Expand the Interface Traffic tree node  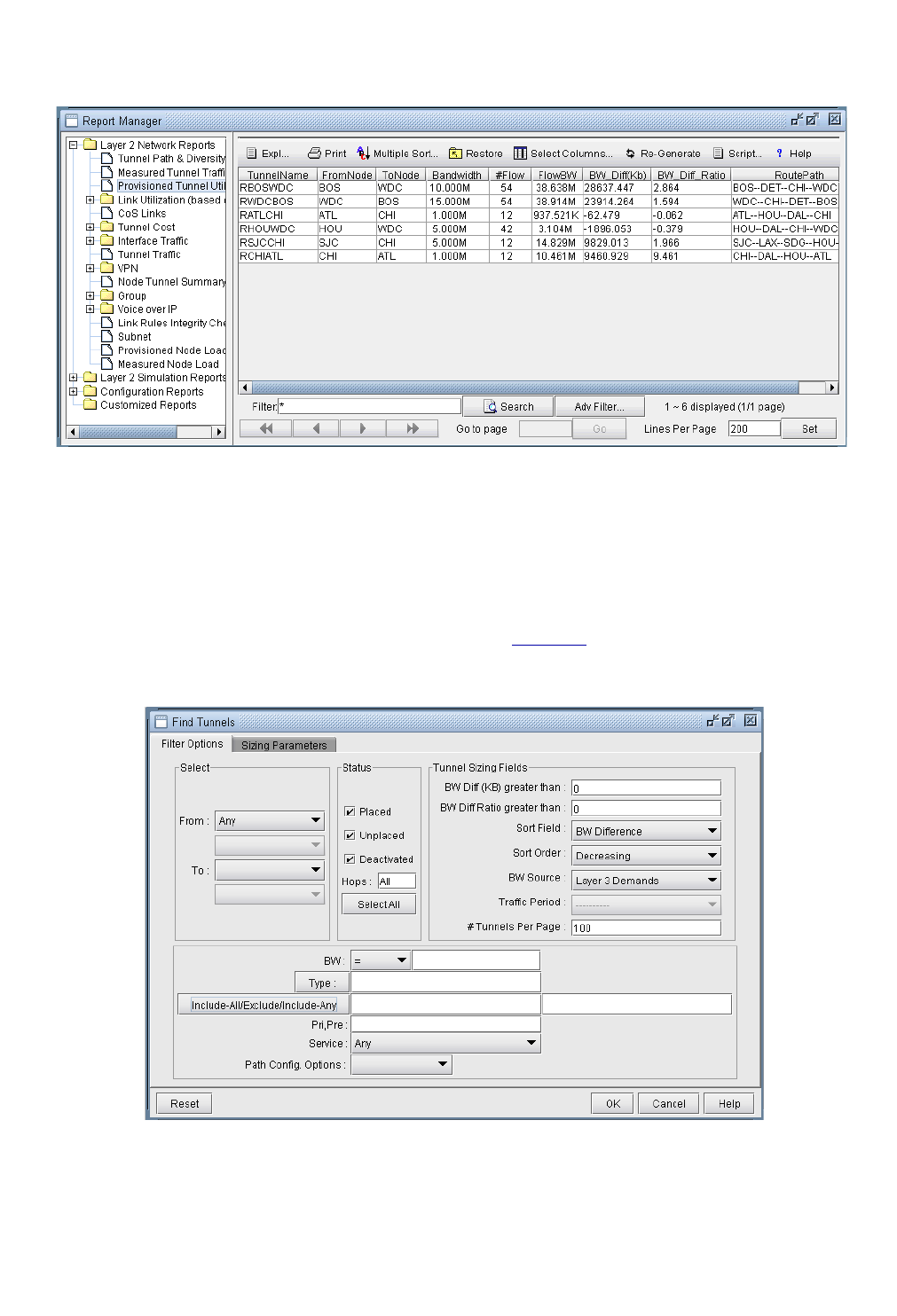point(90,240)
